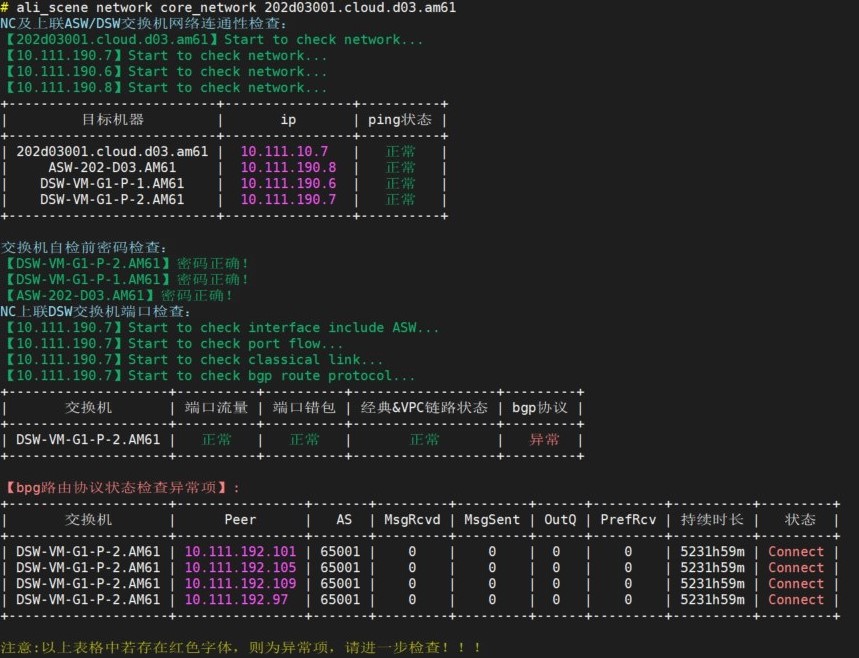Screen dimensions: 859x658
Task: Click the line 'Start to check classical link'
Action: tap(192, 359)
